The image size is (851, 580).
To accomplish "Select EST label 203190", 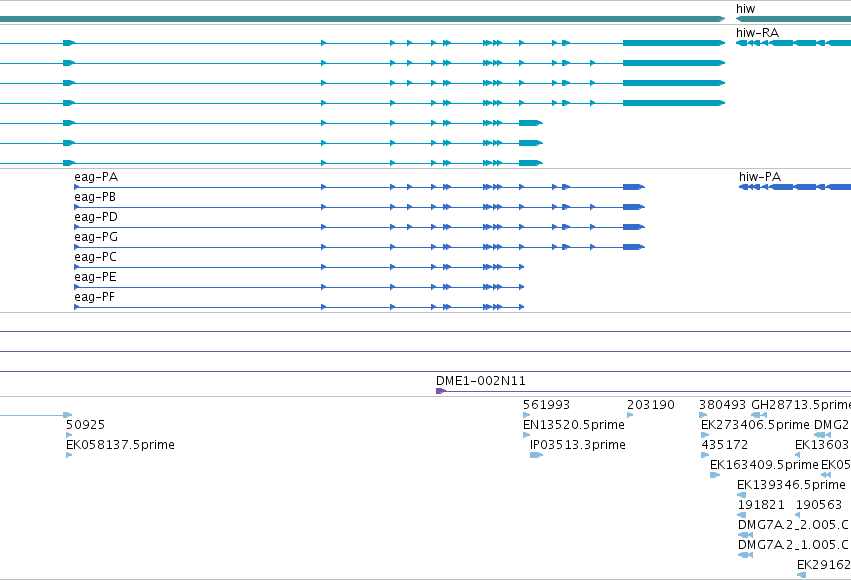I will click(651, 405).
